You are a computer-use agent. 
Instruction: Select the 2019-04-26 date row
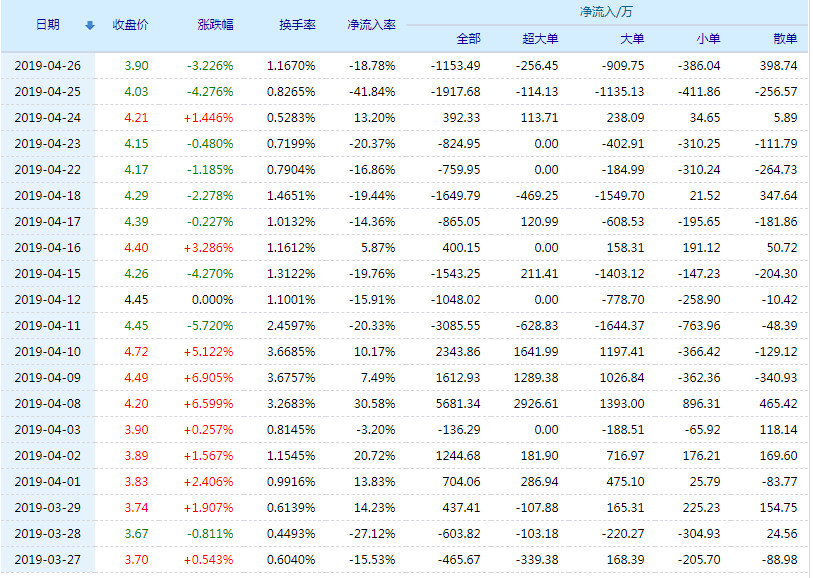pos(47,66)
